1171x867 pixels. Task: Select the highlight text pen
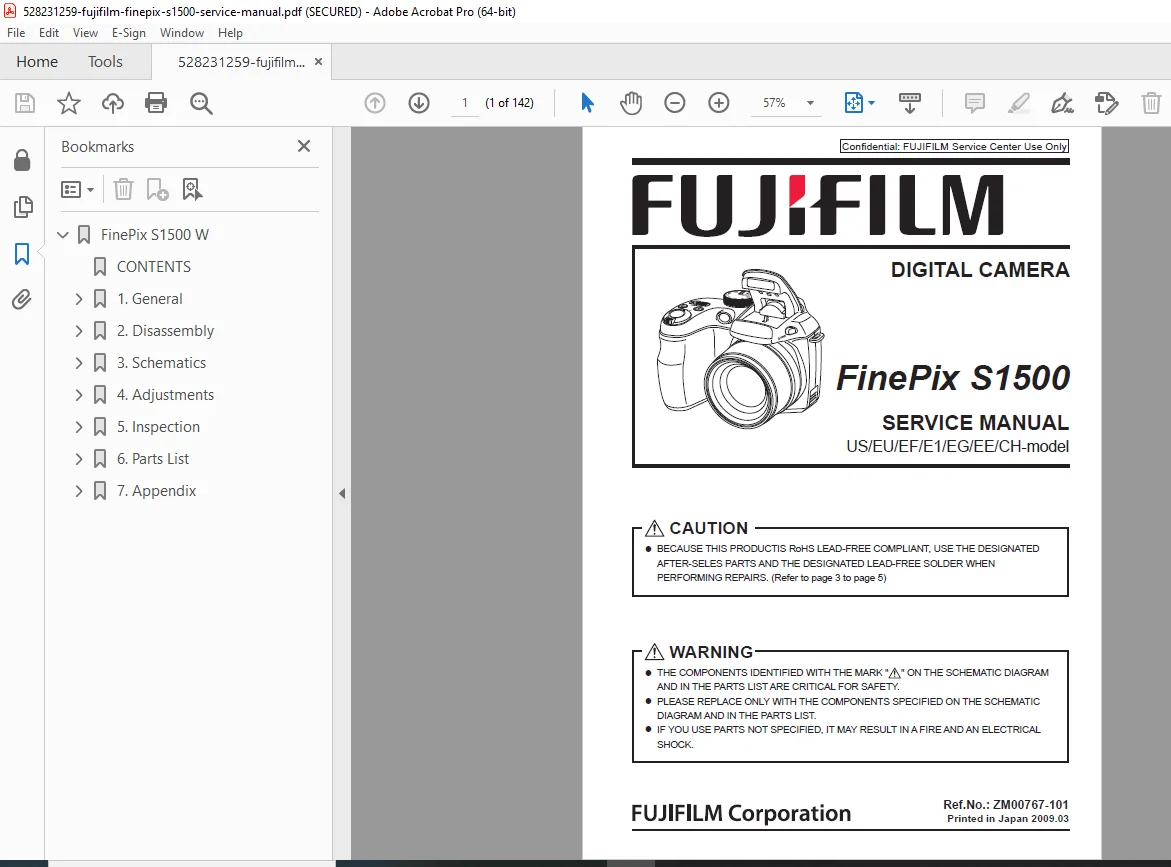coord(1019,103)
